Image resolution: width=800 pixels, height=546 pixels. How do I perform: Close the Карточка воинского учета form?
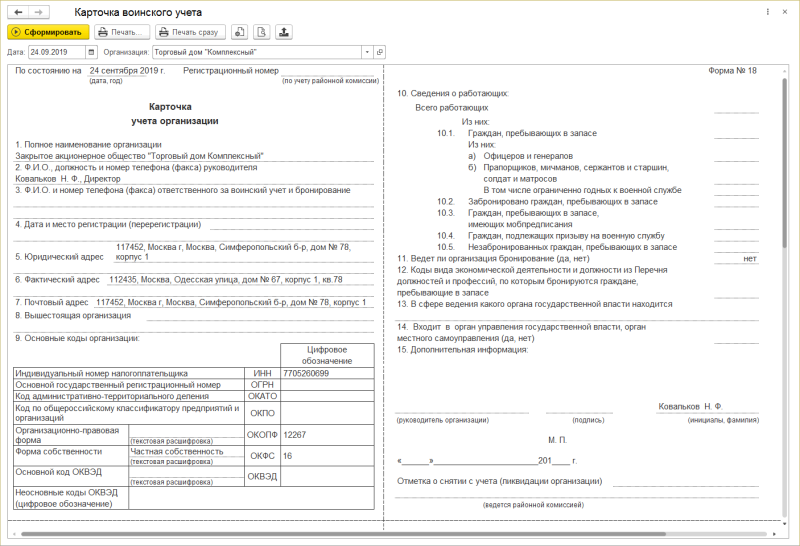pos(785,12)
